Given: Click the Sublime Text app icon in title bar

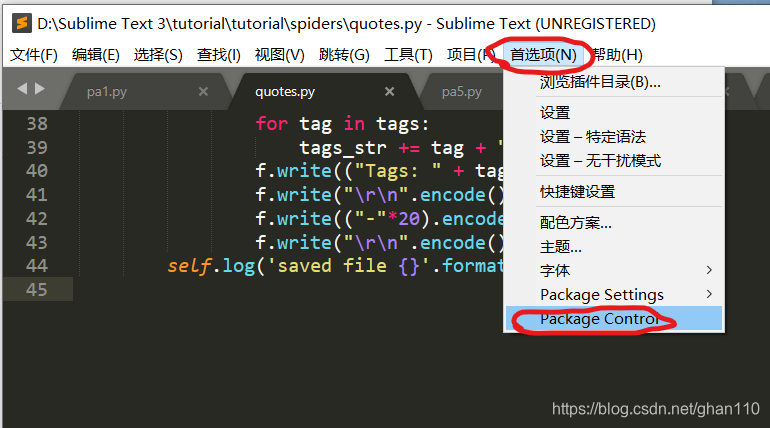Looking at the screenshot, I should (x=22, y=23).
